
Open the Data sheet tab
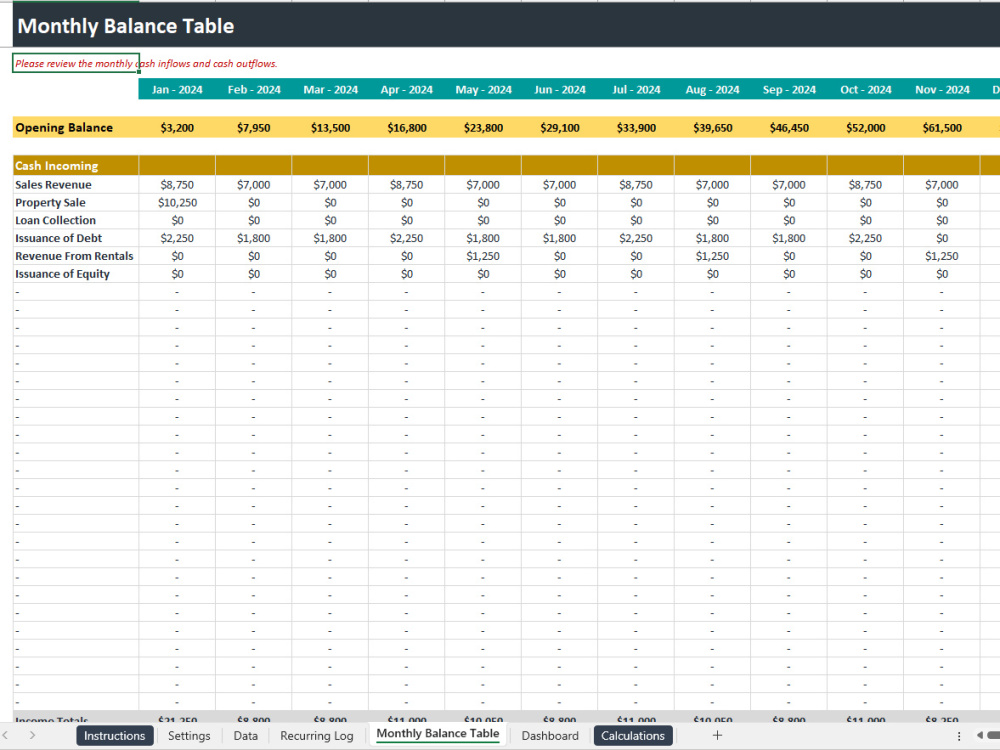(x=246, y=735)
